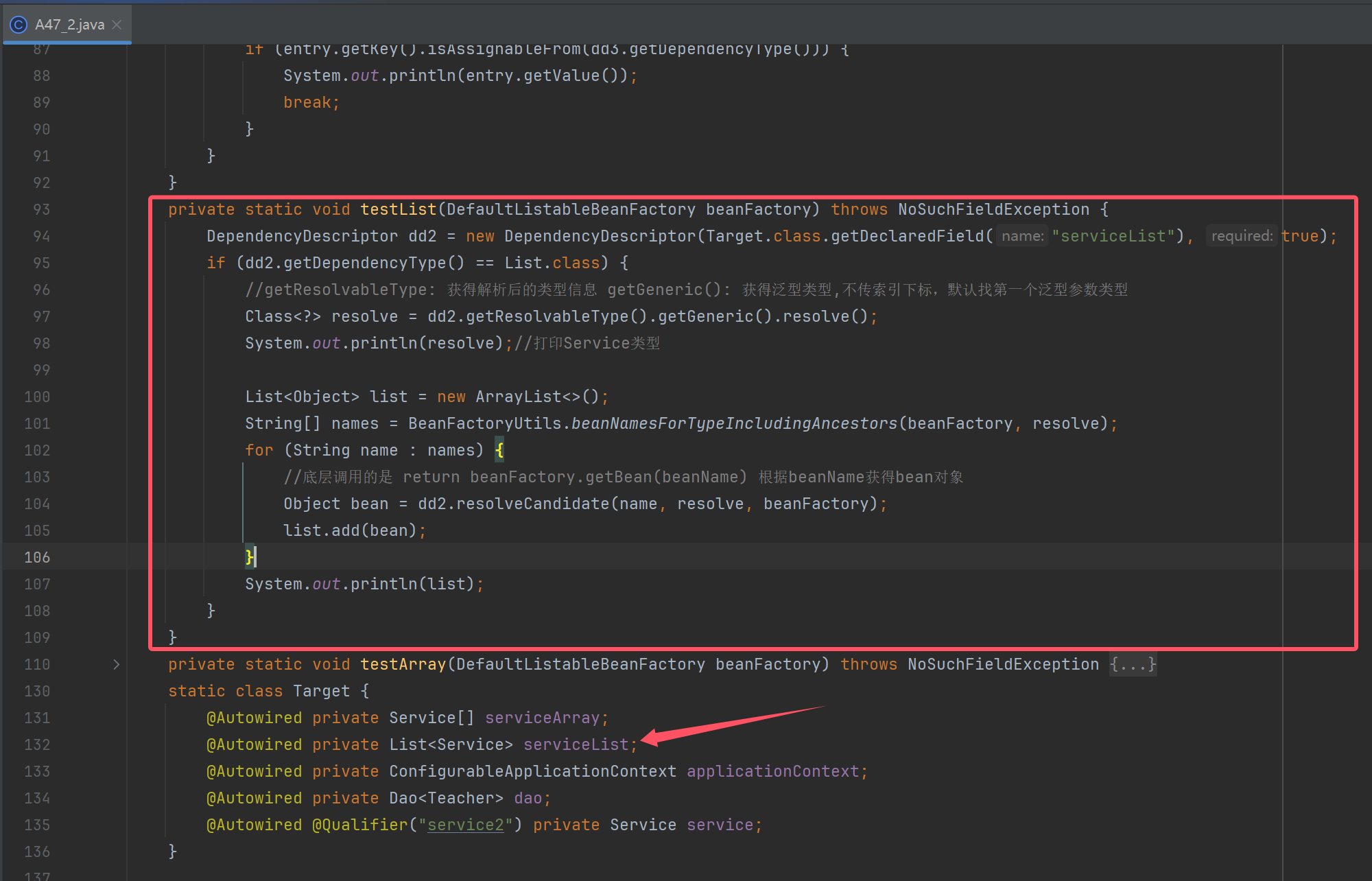Click the "serviceList" string literal on line 94
Image resolution: width=1372 pixels, height=881 pixels.
1113,236
